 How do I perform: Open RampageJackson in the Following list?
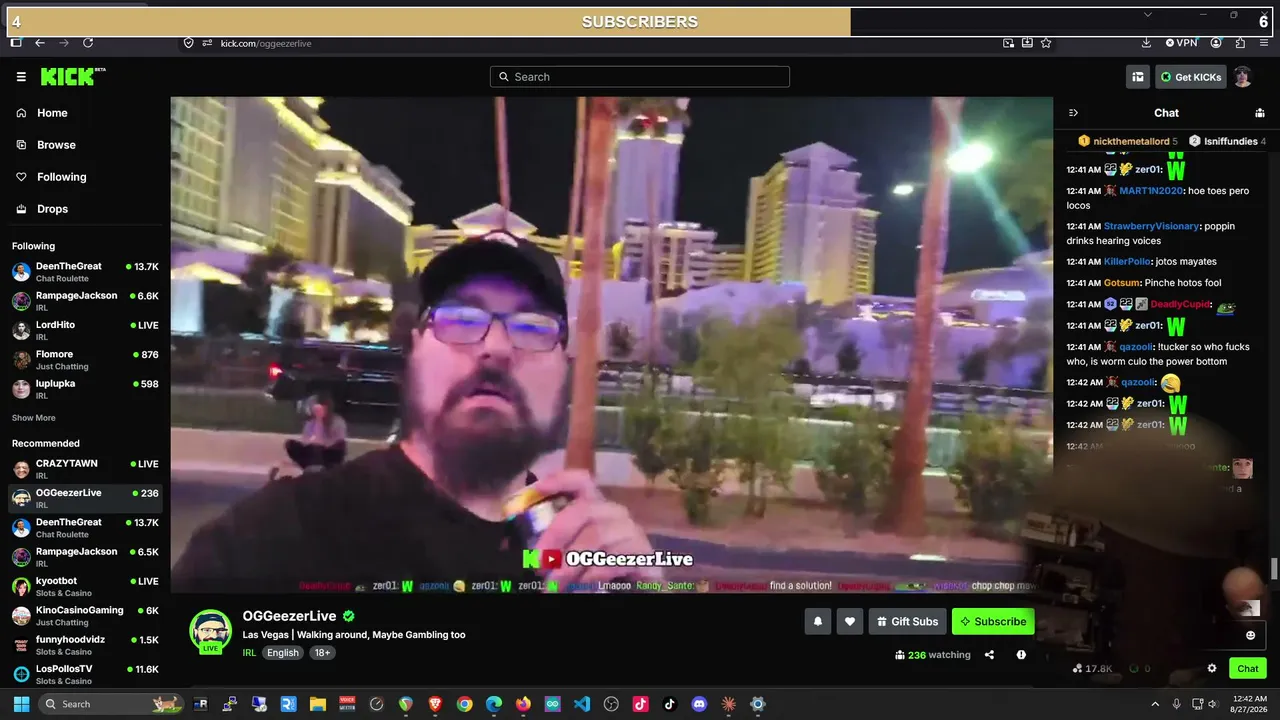tap(85, 301)
